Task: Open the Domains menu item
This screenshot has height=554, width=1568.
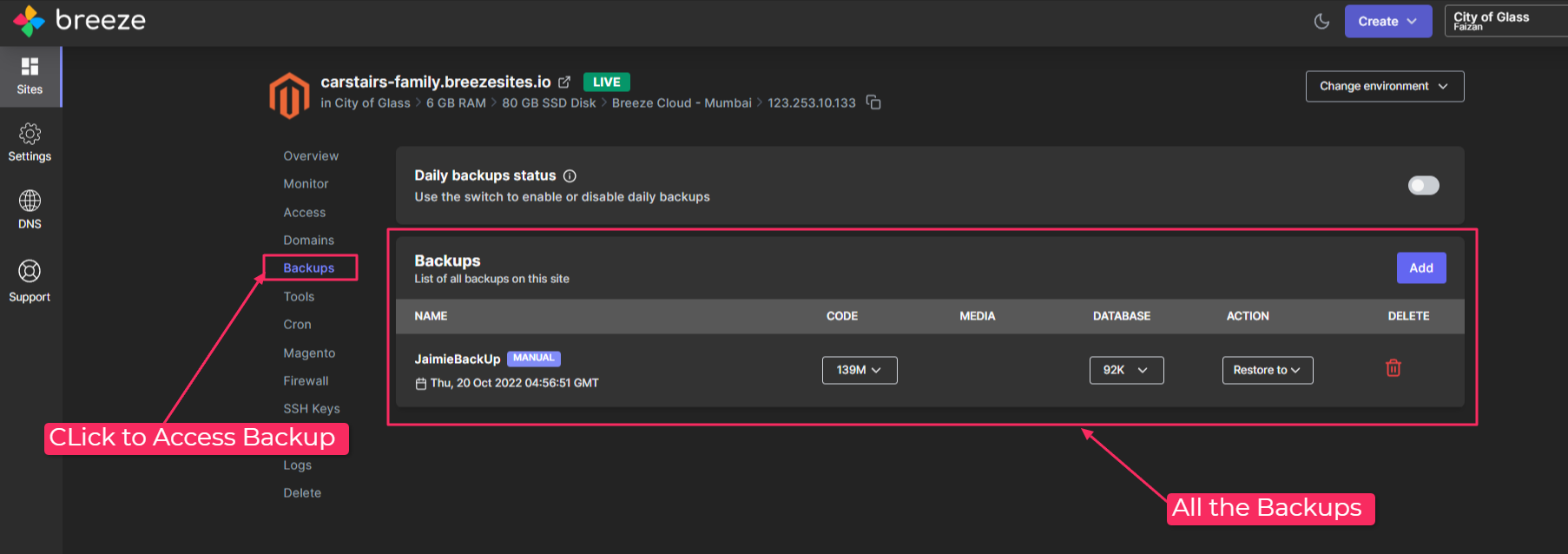Action: (x=308, y=241)
